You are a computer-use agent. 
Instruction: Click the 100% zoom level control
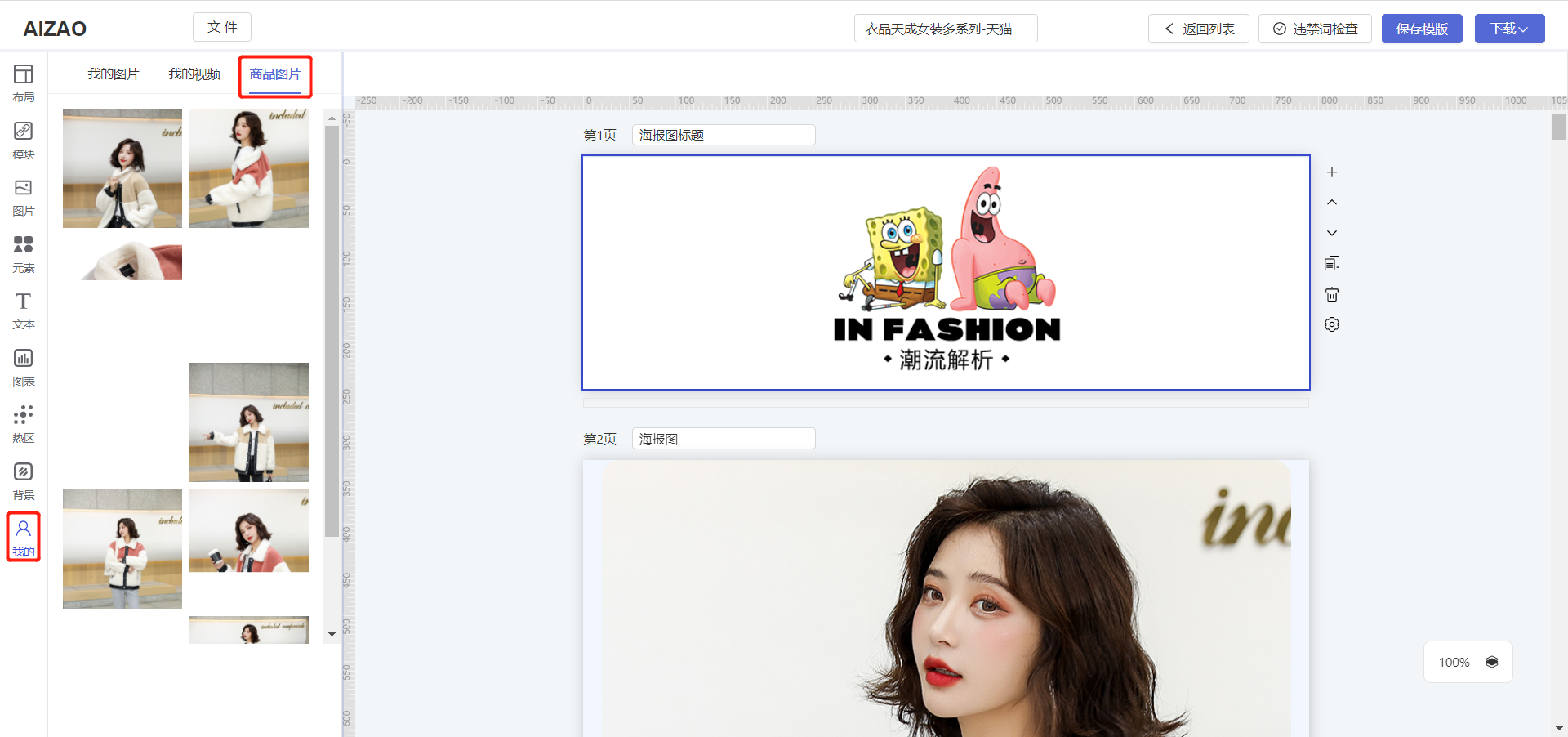[1454, 663]
